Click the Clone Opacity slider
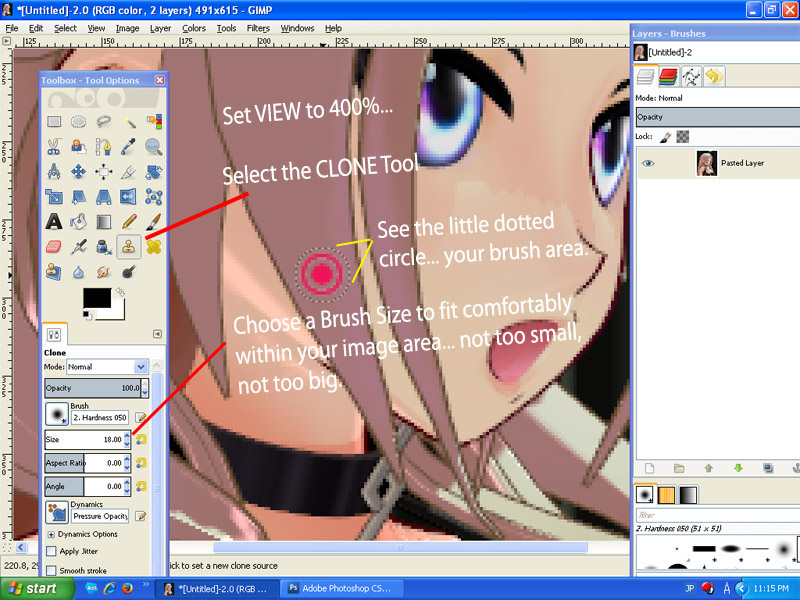This screenshot has width=800, height=600. (x=92, y=388)
